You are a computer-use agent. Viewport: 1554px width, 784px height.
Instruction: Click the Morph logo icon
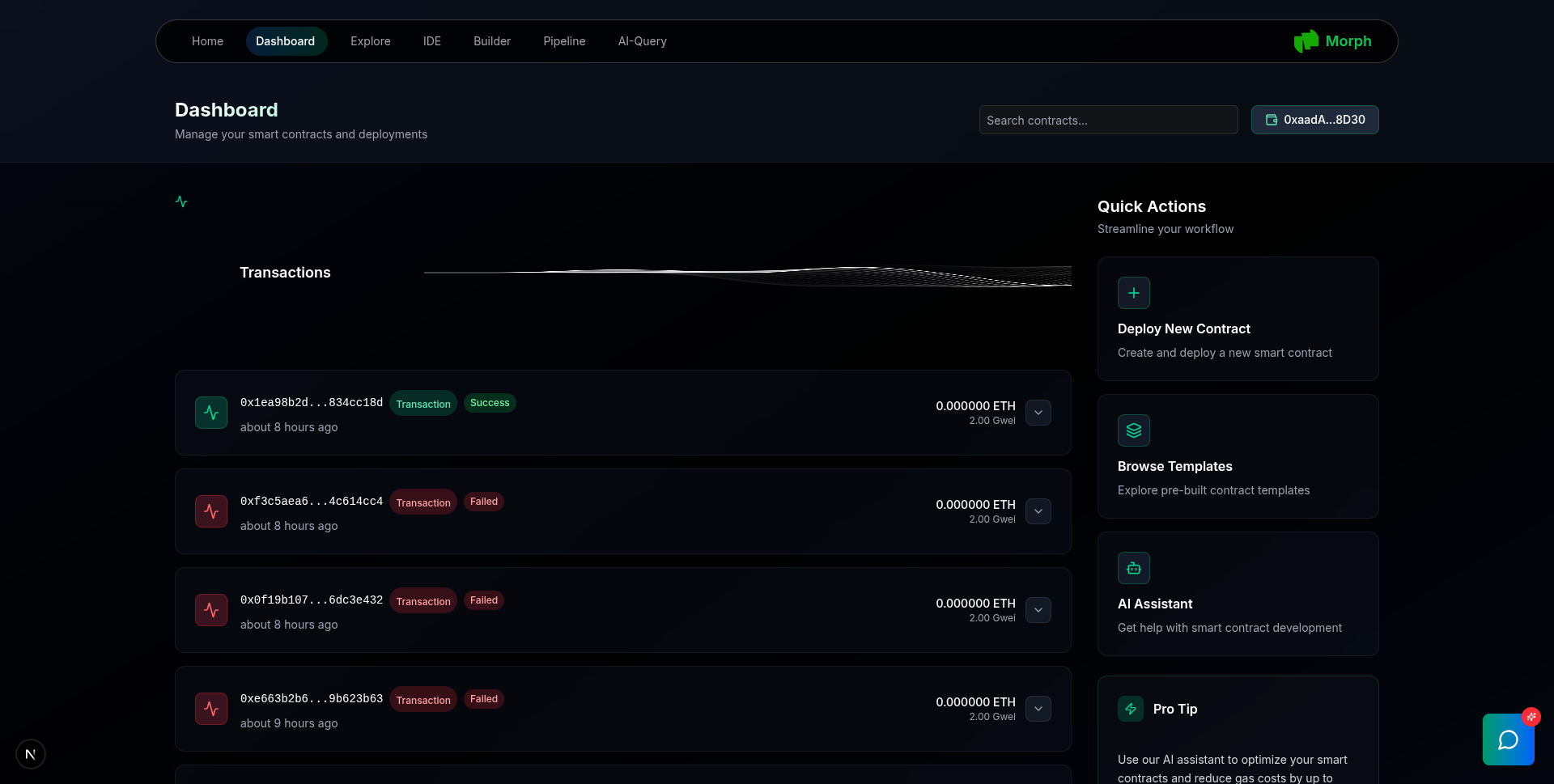click(1306, 41)
